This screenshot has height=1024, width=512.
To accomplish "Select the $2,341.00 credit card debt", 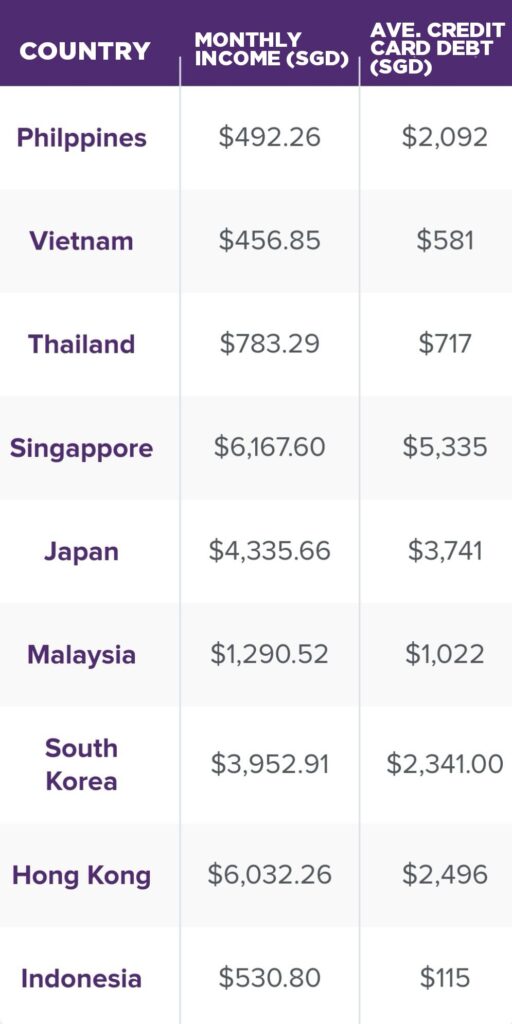I will coord(445,764).
